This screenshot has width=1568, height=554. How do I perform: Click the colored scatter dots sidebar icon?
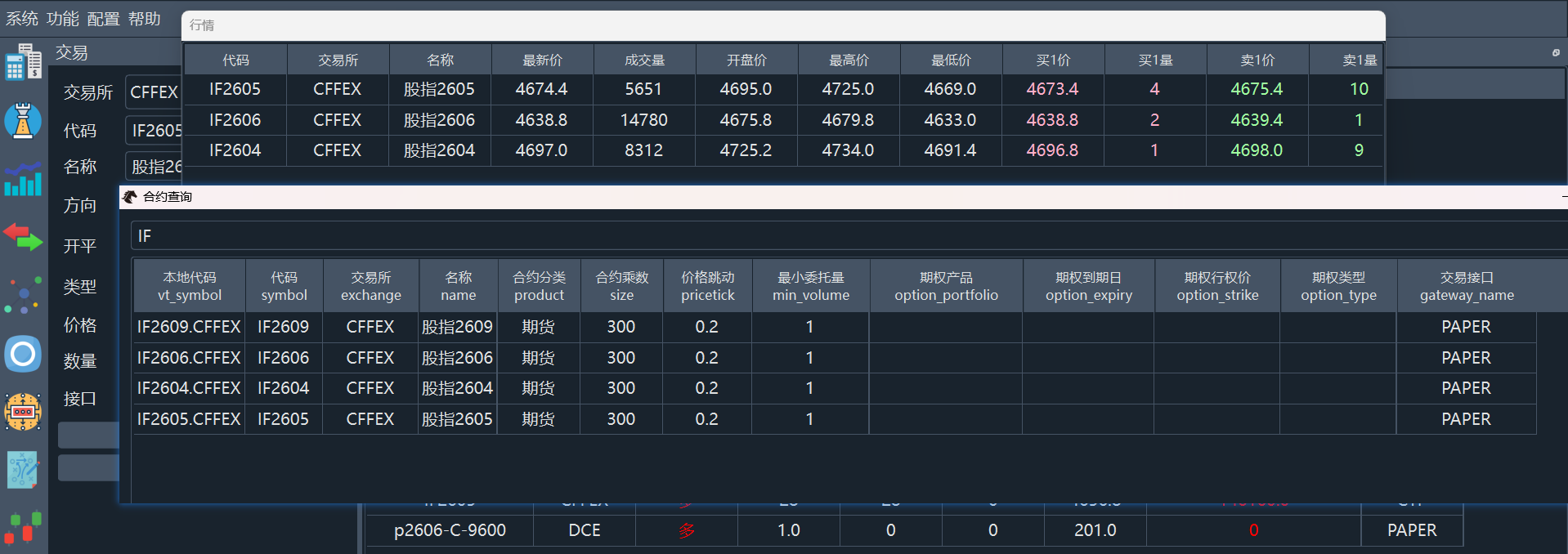(x=23, y=296)
